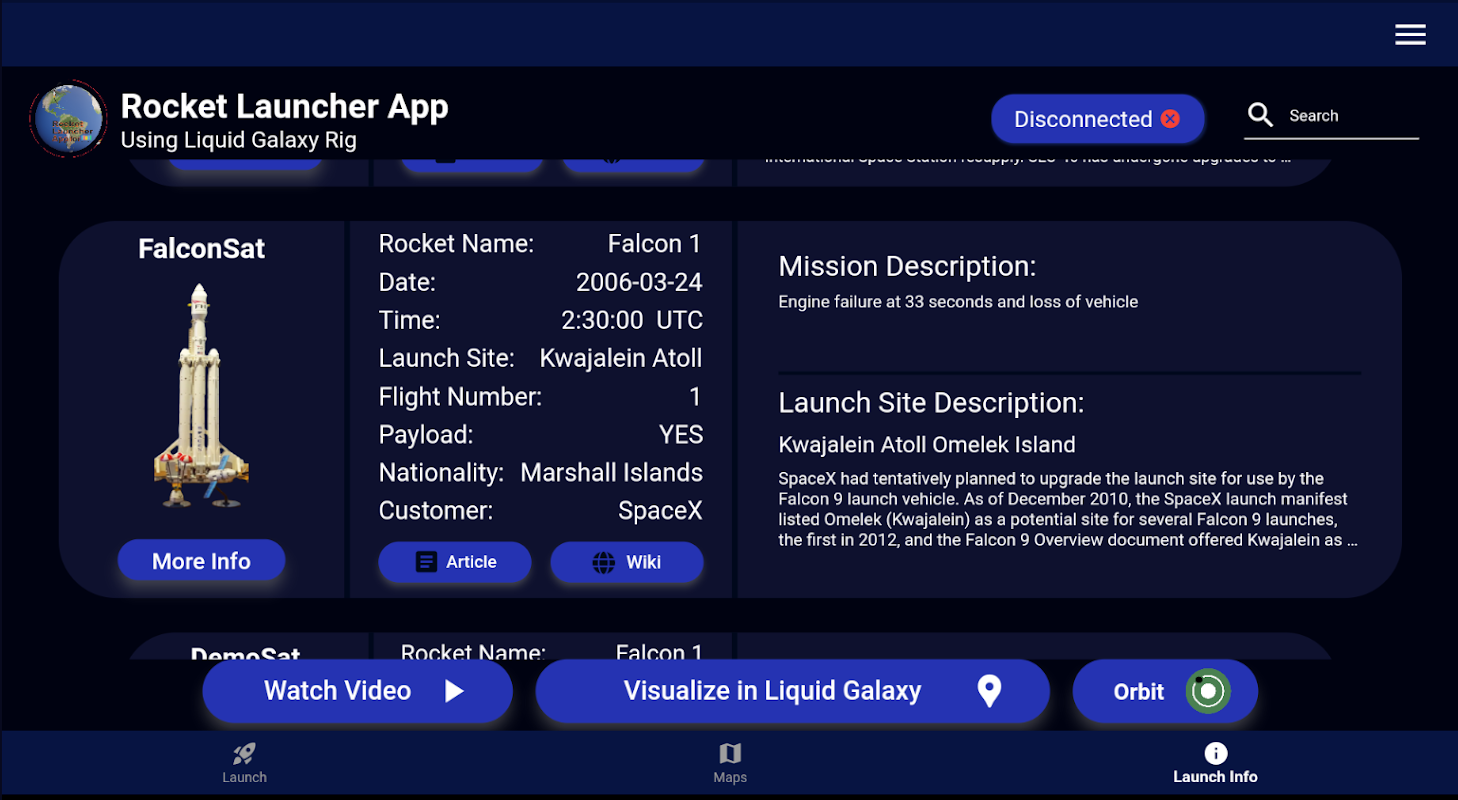Click 'Engine failure at 33 seconds' text
This screenshot has height=800, width=1458.
(958, 302)
